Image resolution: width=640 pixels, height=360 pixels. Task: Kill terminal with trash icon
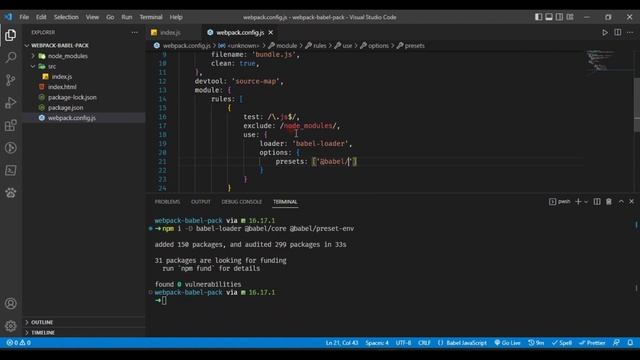click(609, 202)
